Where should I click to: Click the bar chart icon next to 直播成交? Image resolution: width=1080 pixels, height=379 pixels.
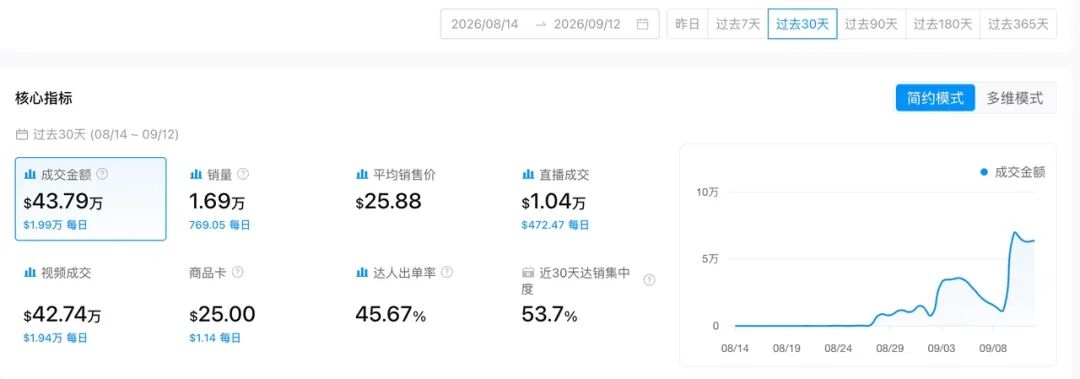pyautogui.click(x=528, y=174)
